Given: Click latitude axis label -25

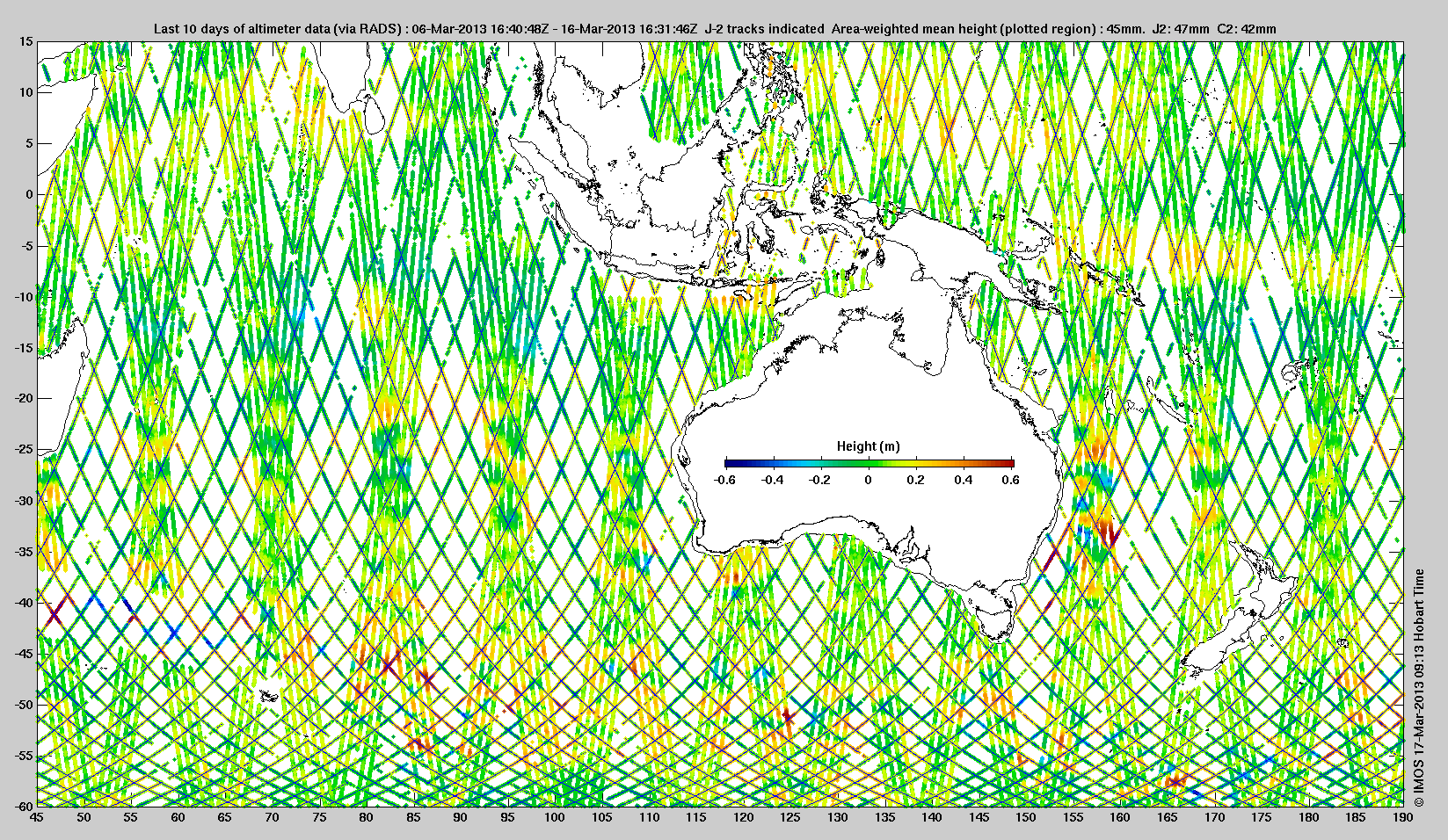Looking at the screenshot, I should point(25,450).
